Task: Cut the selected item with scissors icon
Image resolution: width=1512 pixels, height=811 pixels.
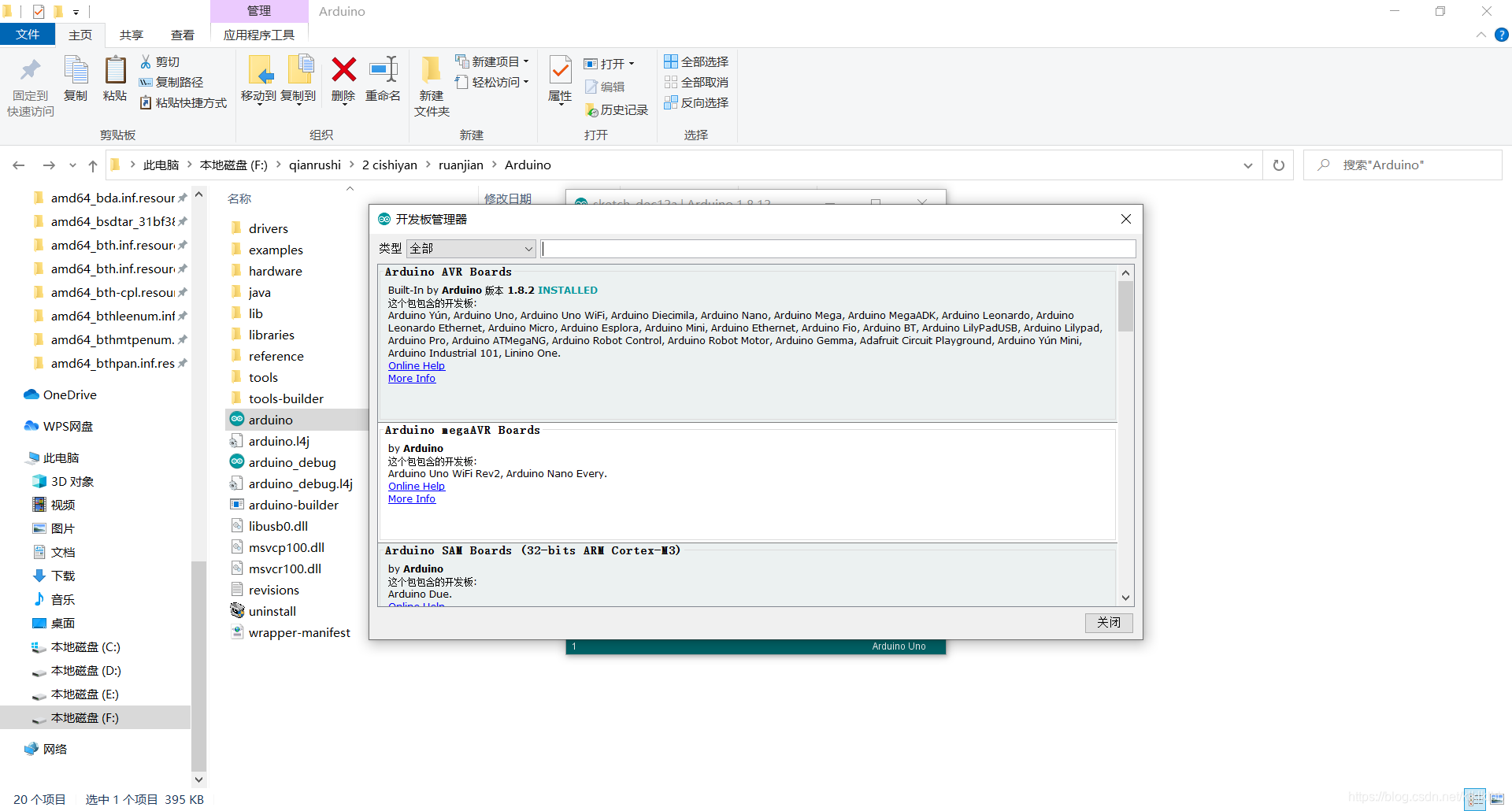Action: click(x=161, y=61)
